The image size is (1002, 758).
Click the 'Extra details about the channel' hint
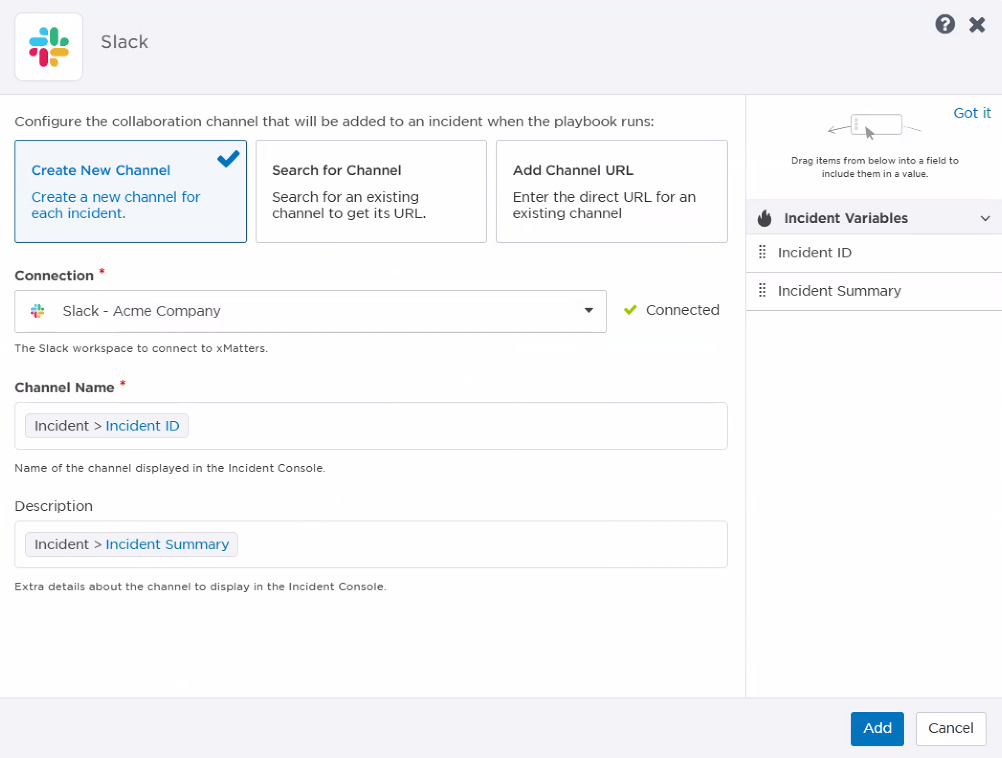pos(200,586)
